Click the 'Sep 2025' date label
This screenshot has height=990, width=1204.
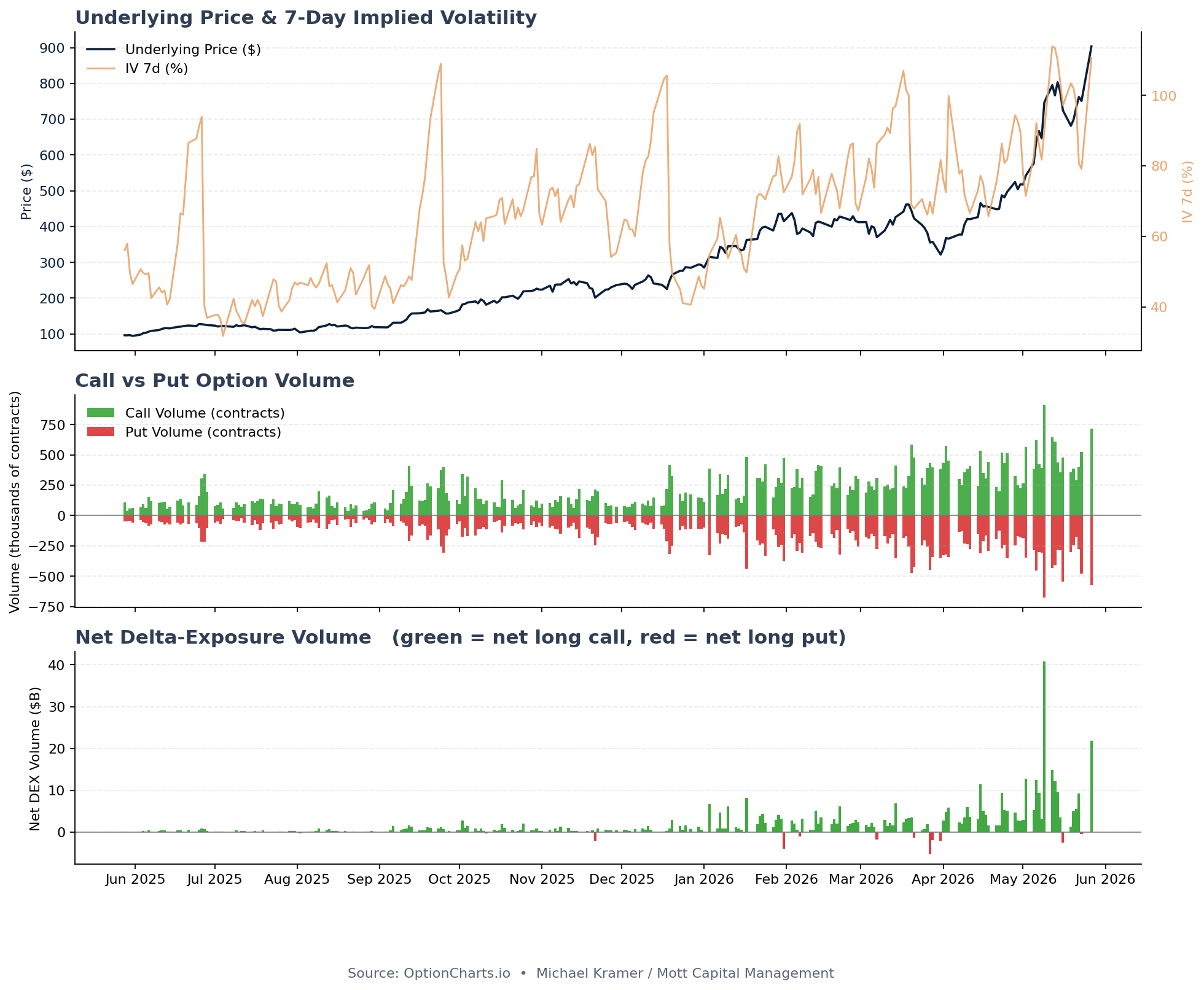[380, 879]
